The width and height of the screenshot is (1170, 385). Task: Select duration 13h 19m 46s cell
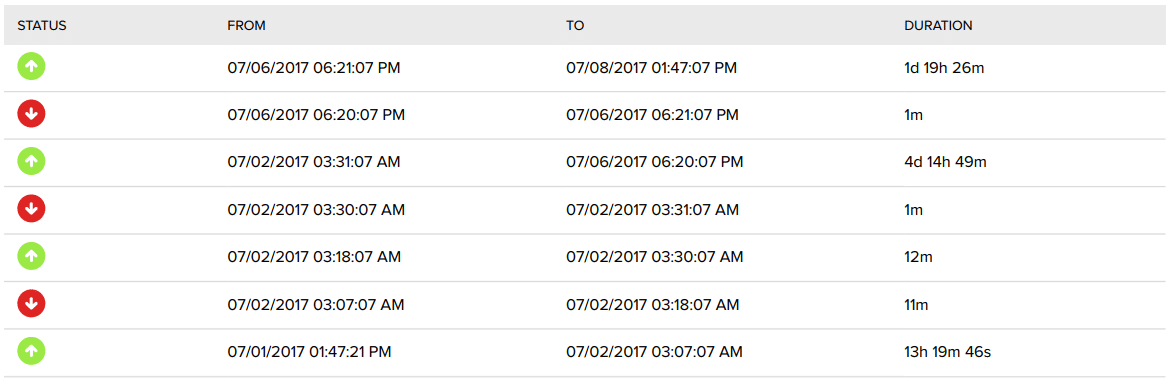point(947,351)
